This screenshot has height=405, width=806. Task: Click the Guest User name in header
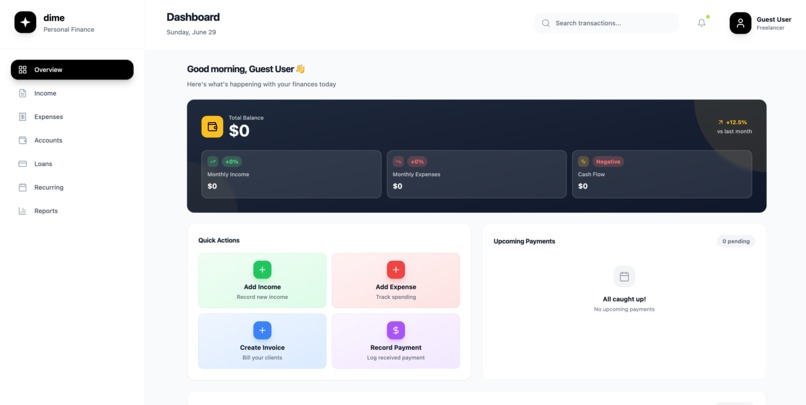click(774, 20)
